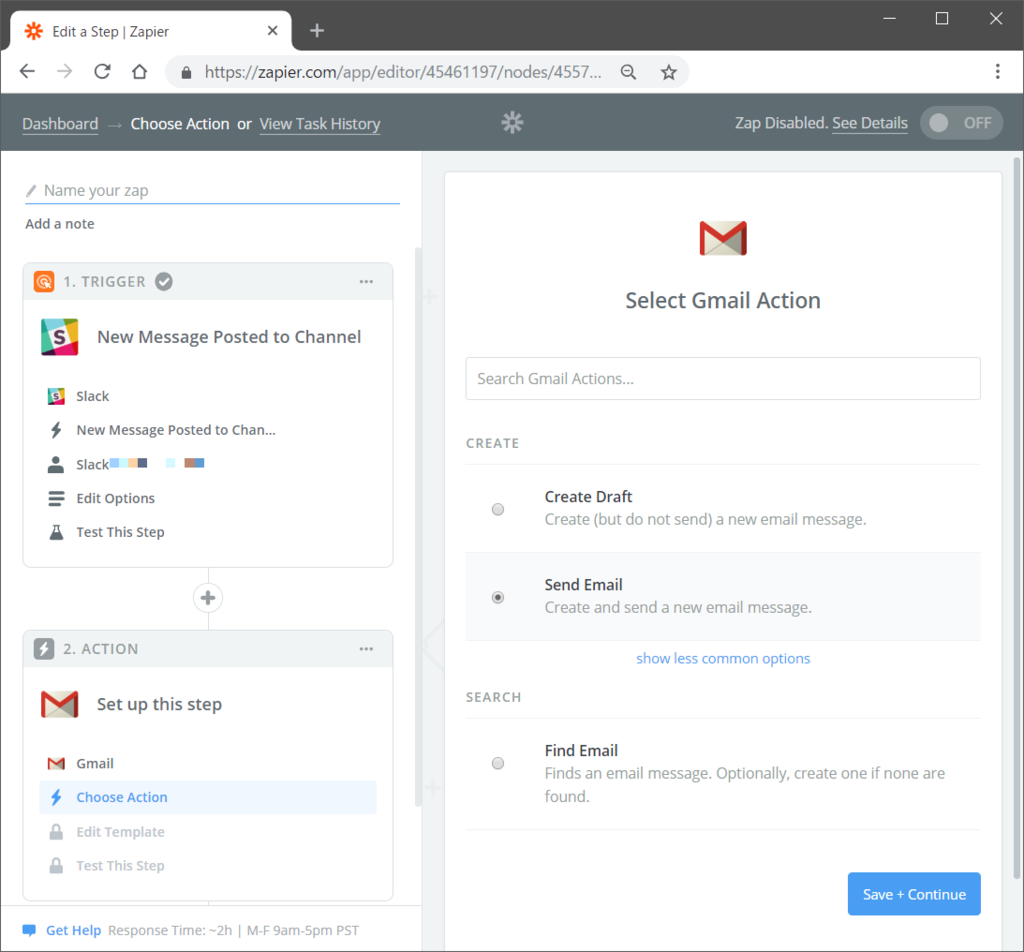Click the plus button to add a step
The height and width of the screenshot is (952, 1024).
(x=208, y=597)
